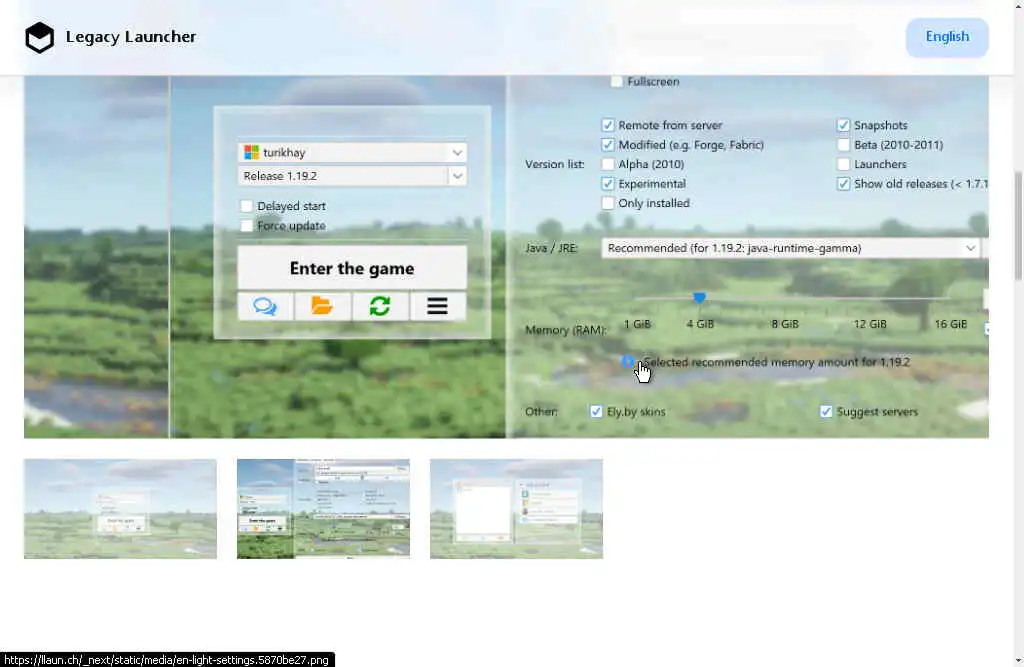Click the "Java / JRE:" label

point(552,248)
